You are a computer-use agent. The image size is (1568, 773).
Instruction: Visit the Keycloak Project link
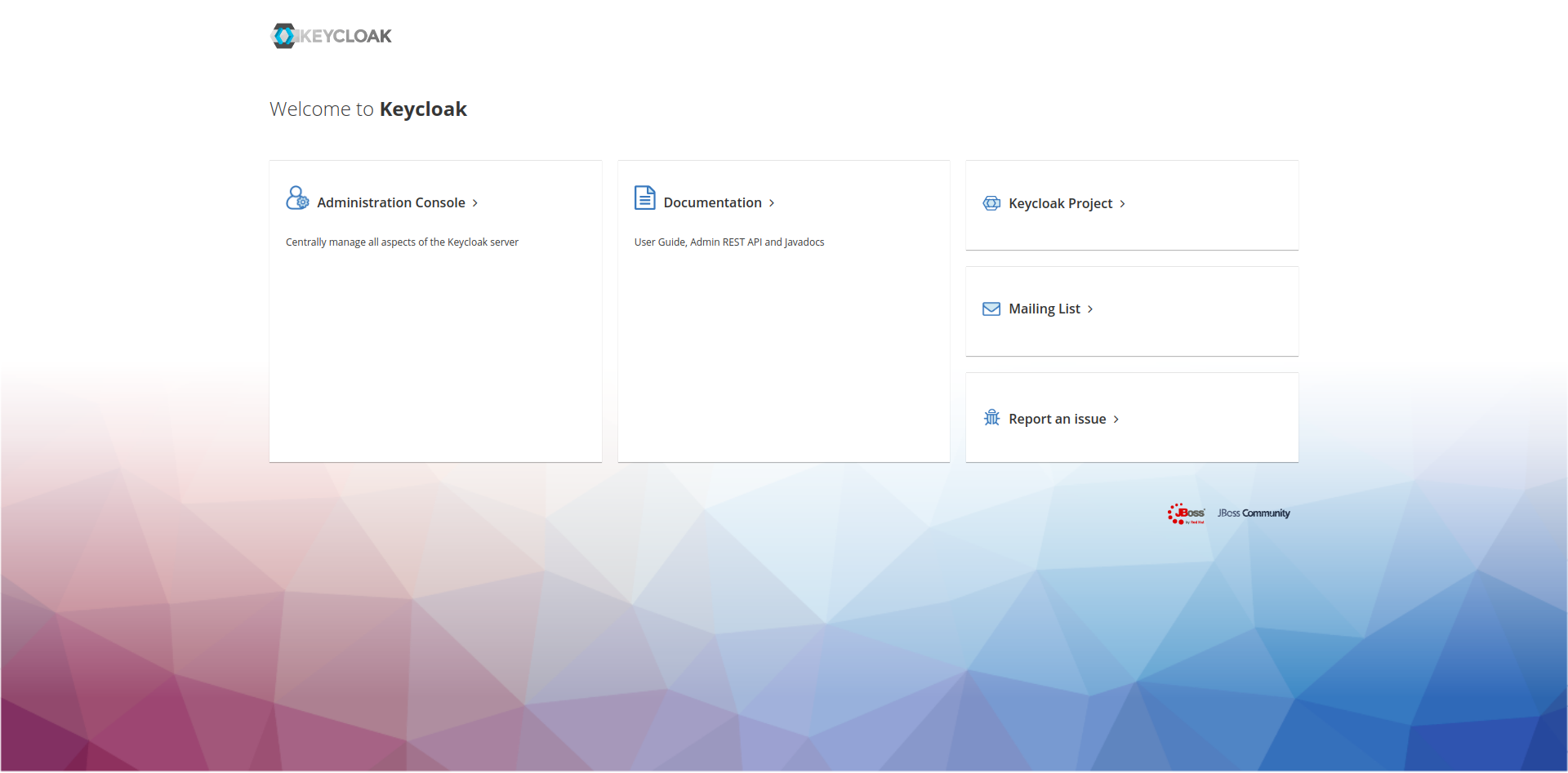pyautogui.click(x=1061, y=203)
